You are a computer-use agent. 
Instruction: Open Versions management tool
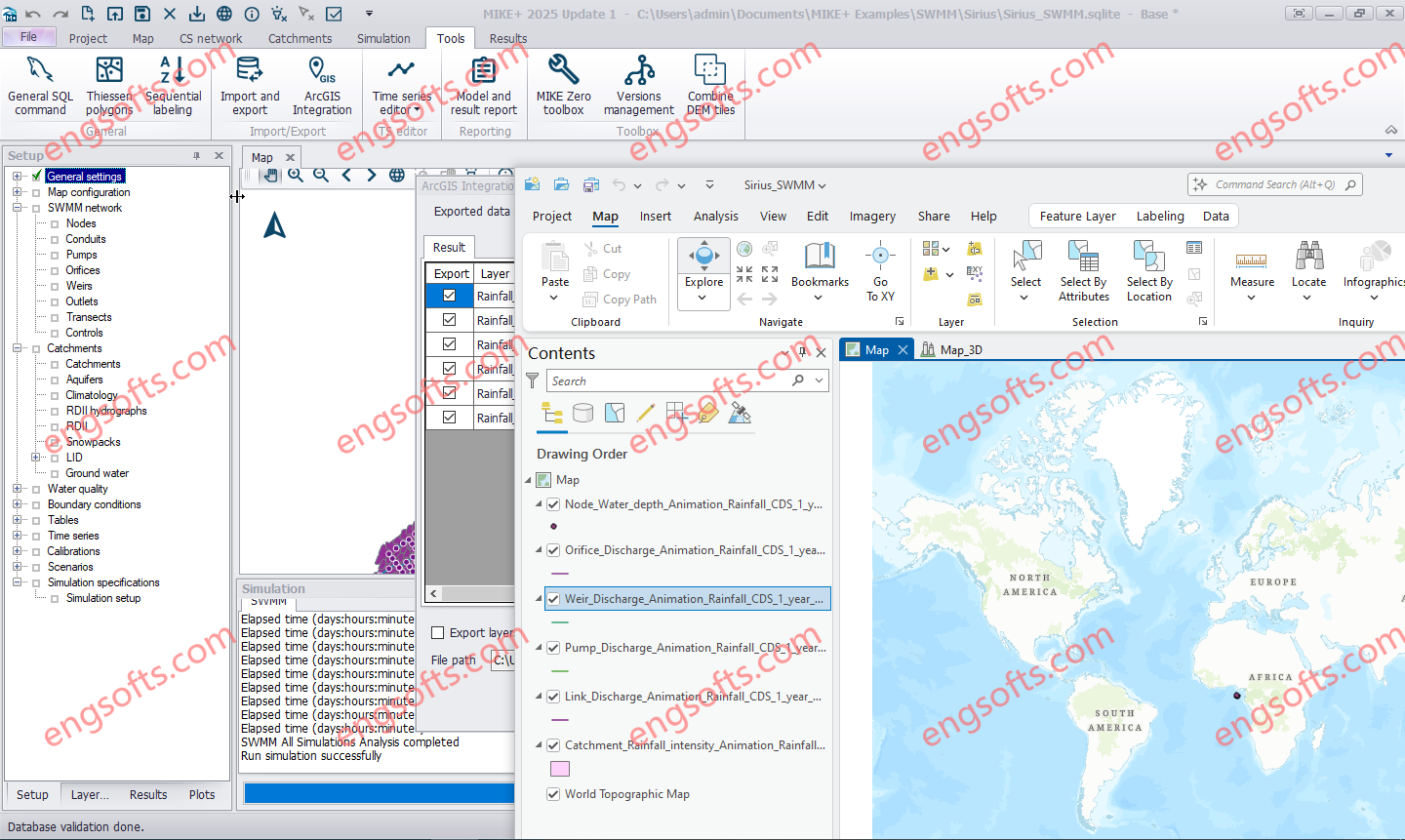[639, 86]
